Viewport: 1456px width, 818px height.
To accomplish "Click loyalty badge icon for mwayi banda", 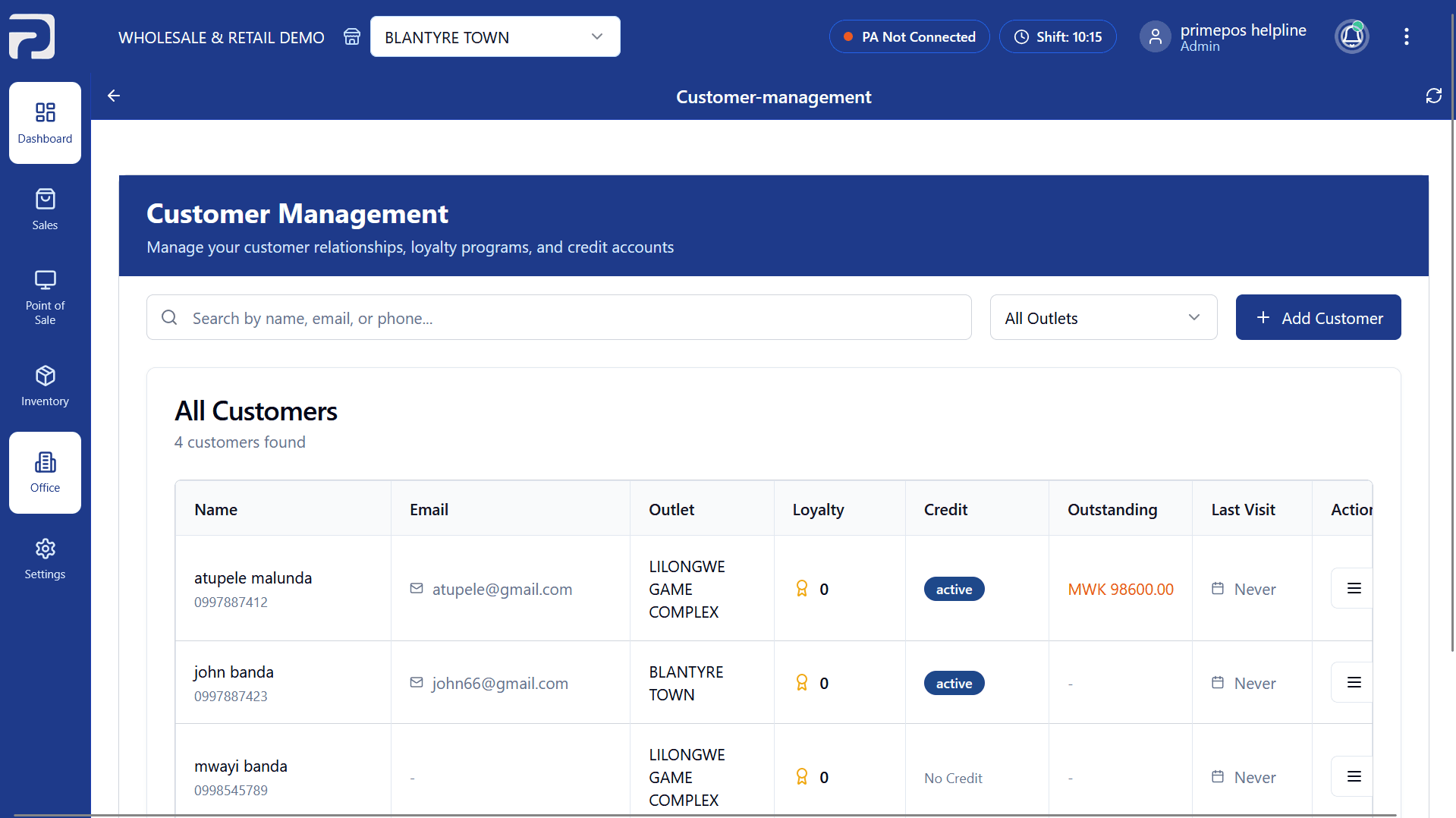I will pyautogui.click(x=802, y=777).
